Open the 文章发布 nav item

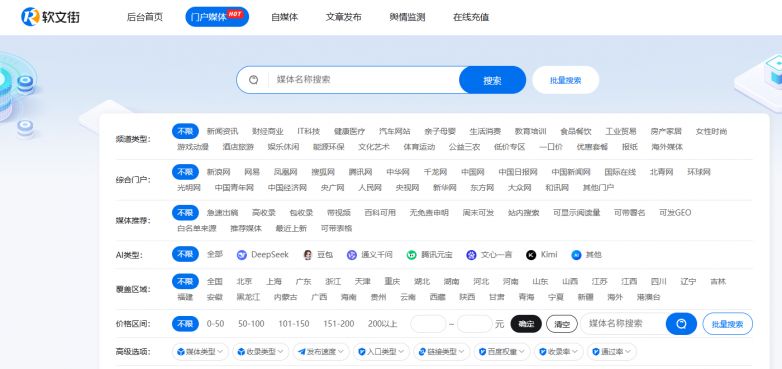tap(344, 17)
